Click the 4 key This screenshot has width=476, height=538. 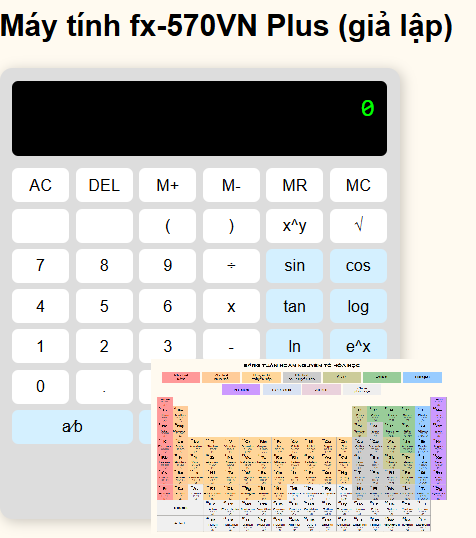(x=40, y=306)
